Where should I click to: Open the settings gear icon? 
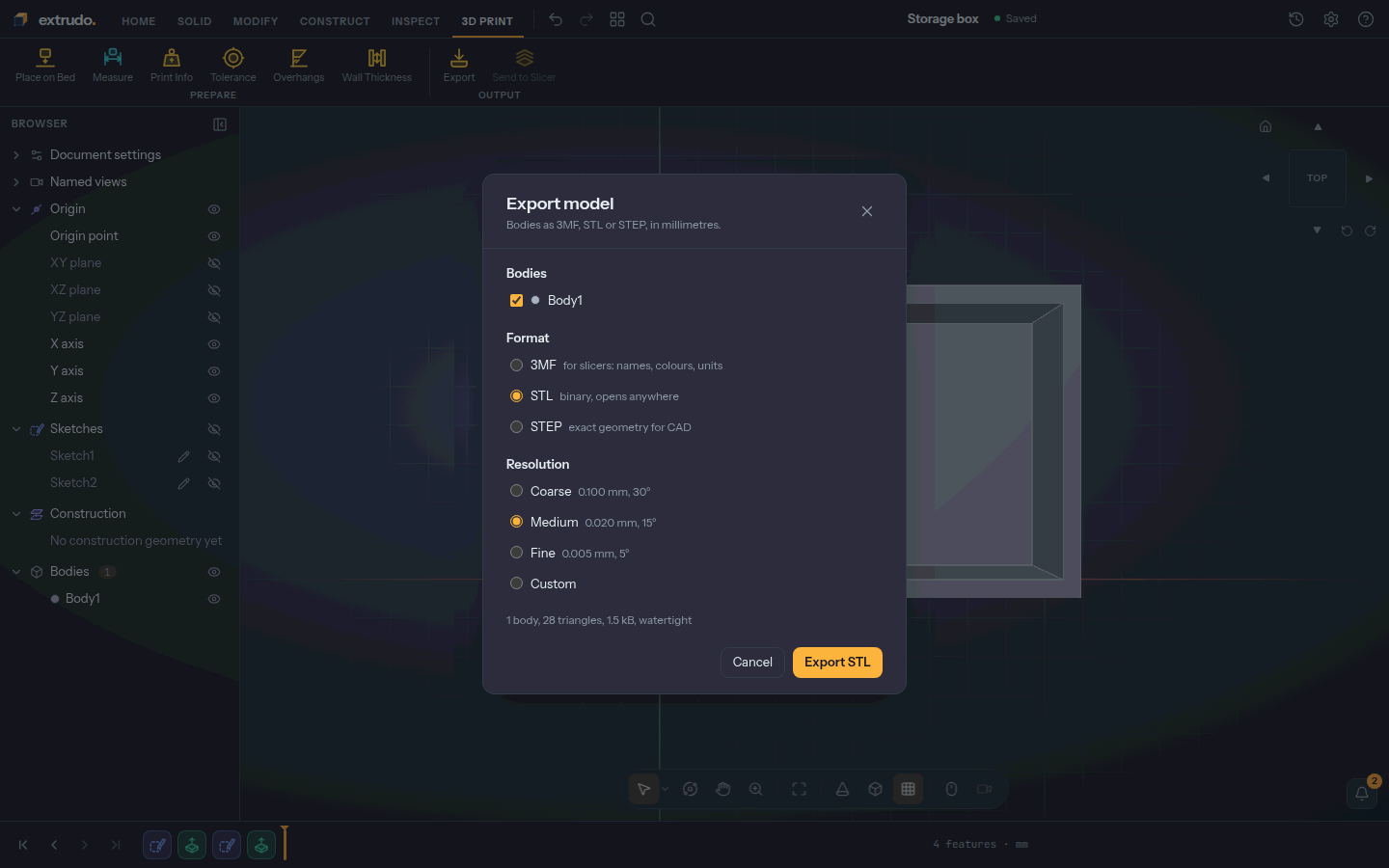[1331, 19]
